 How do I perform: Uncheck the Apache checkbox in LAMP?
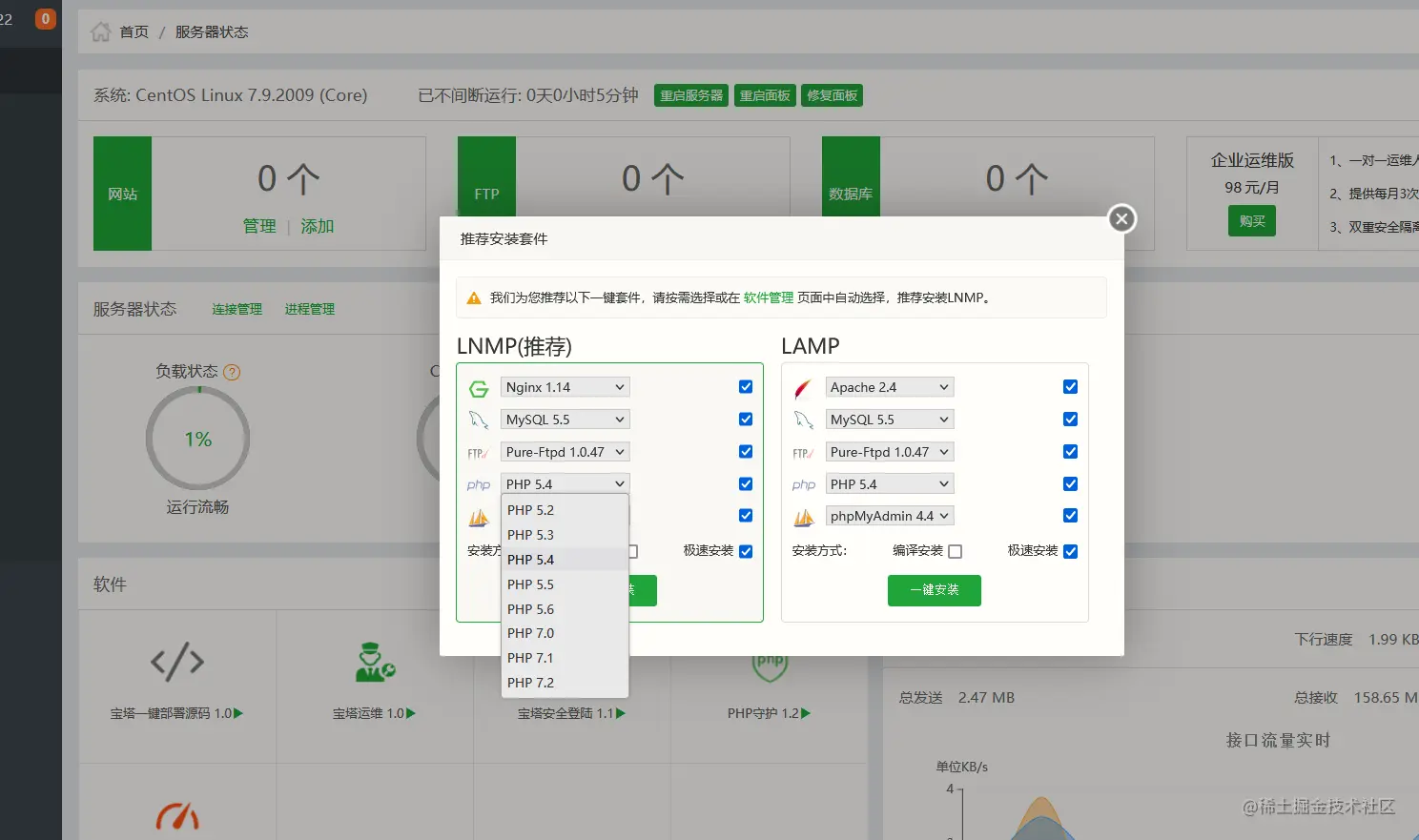(1070, 387)
